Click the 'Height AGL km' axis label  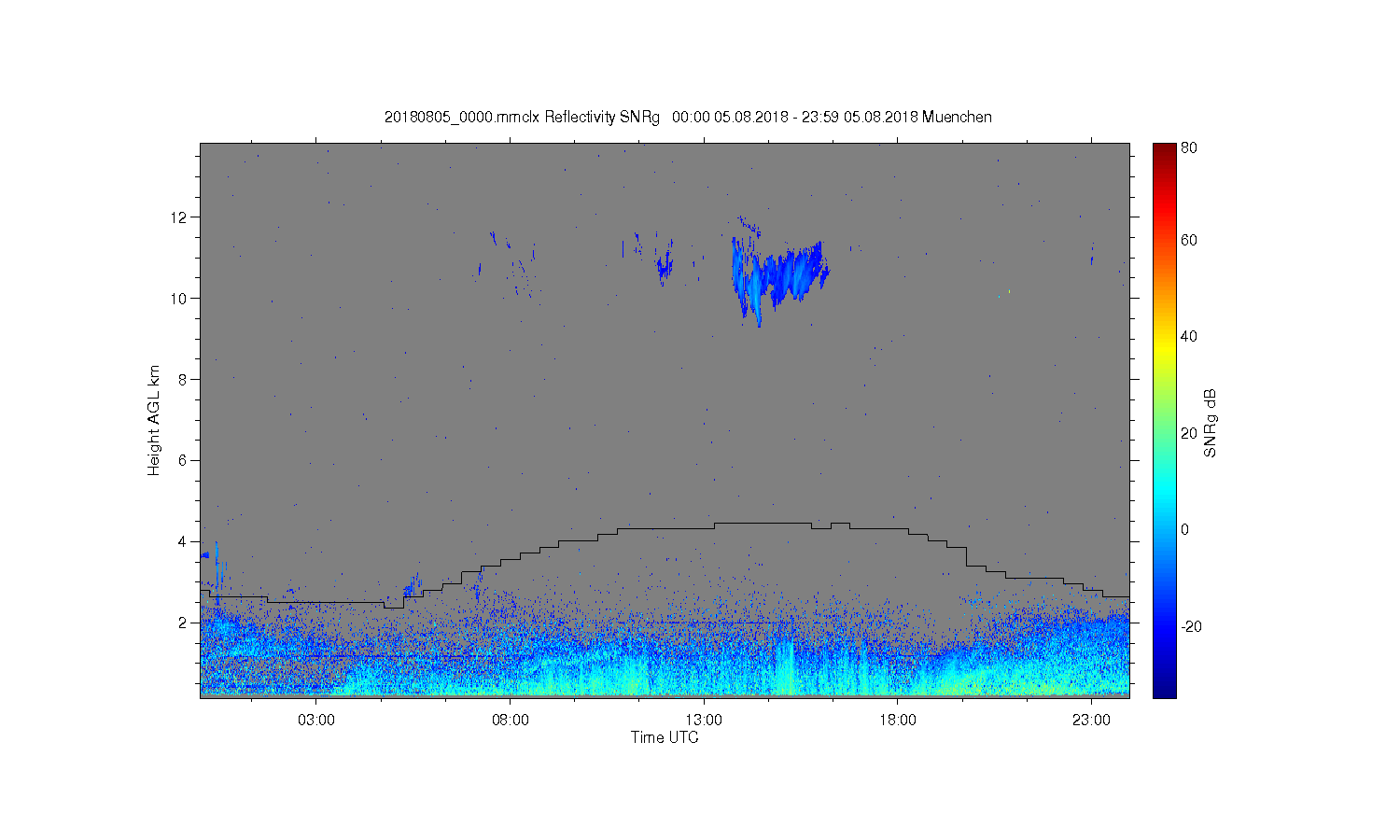154,420
